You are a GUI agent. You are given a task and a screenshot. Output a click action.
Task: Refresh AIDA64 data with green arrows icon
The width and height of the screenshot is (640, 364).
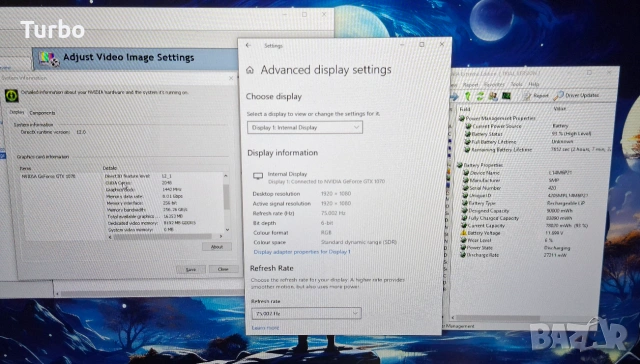click(480, 96)
